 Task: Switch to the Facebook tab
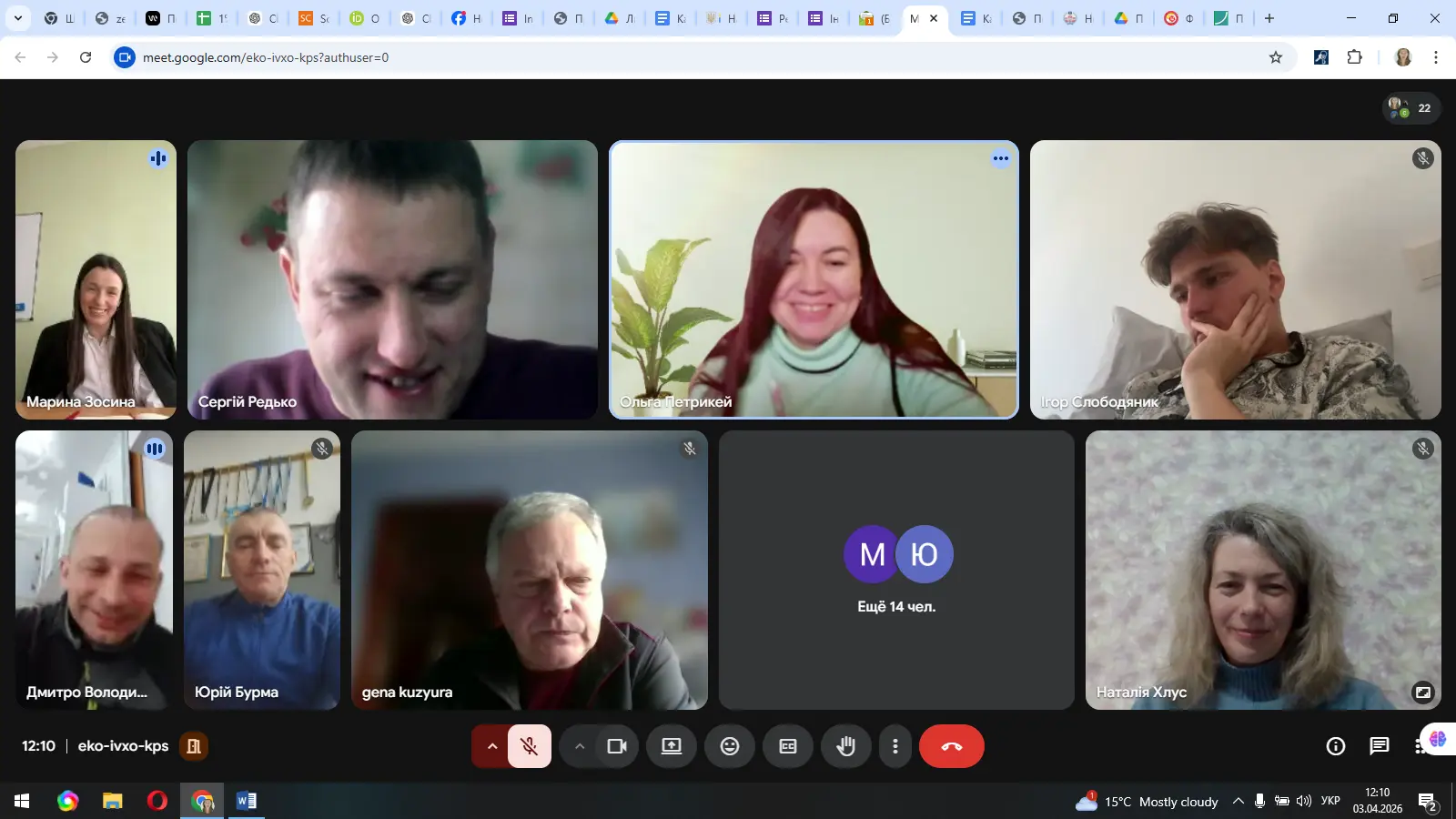467,18
